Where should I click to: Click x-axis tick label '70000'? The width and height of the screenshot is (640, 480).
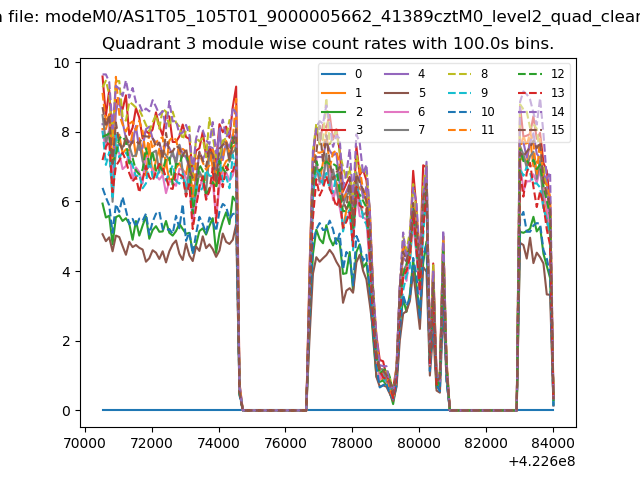point(85,443)
